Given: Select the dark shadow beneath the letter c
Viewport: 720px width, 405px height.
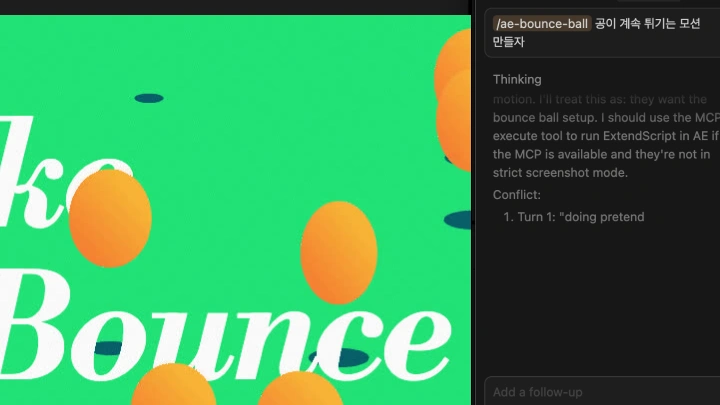Looking at the screenshot, I should point(341,357).
